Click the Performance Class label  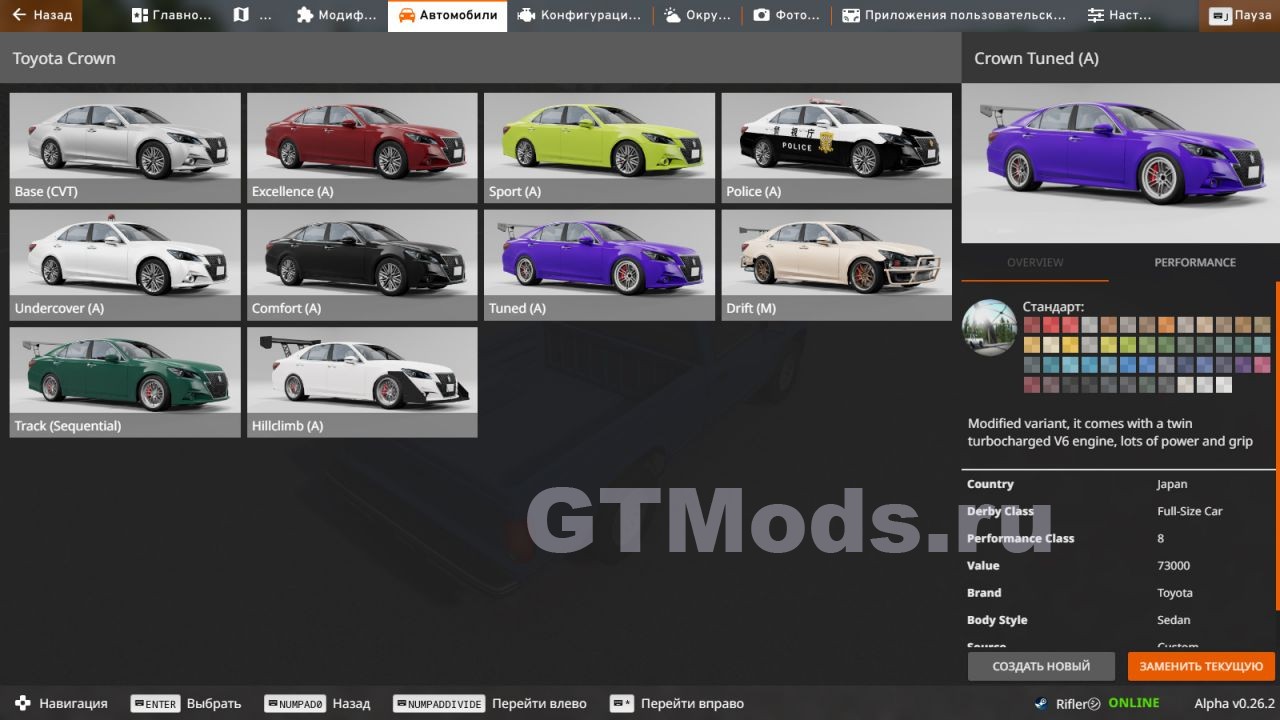click(x=1020, y=538)
